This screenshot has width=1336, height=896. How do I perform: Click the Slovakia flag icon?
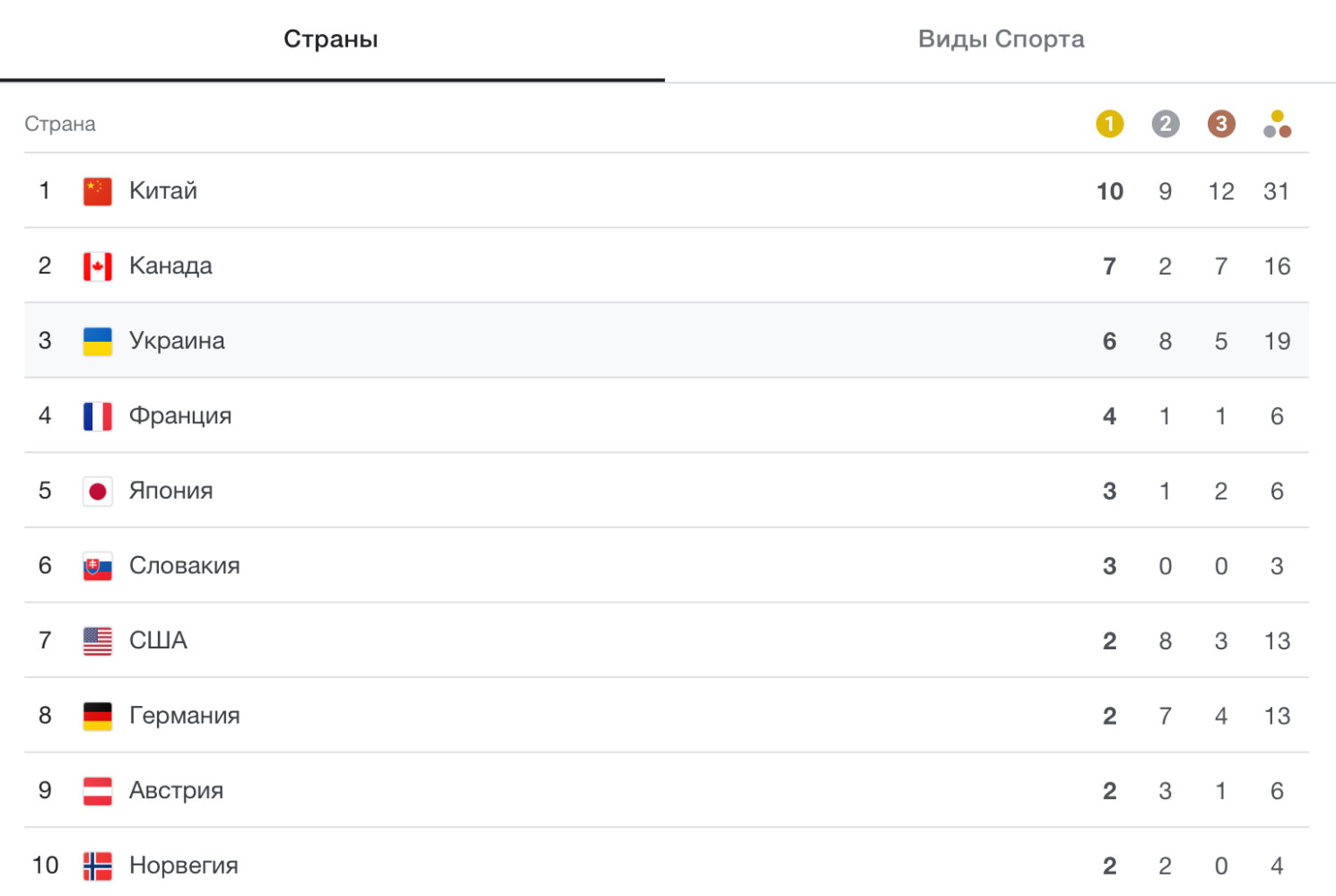coord(97,566)
